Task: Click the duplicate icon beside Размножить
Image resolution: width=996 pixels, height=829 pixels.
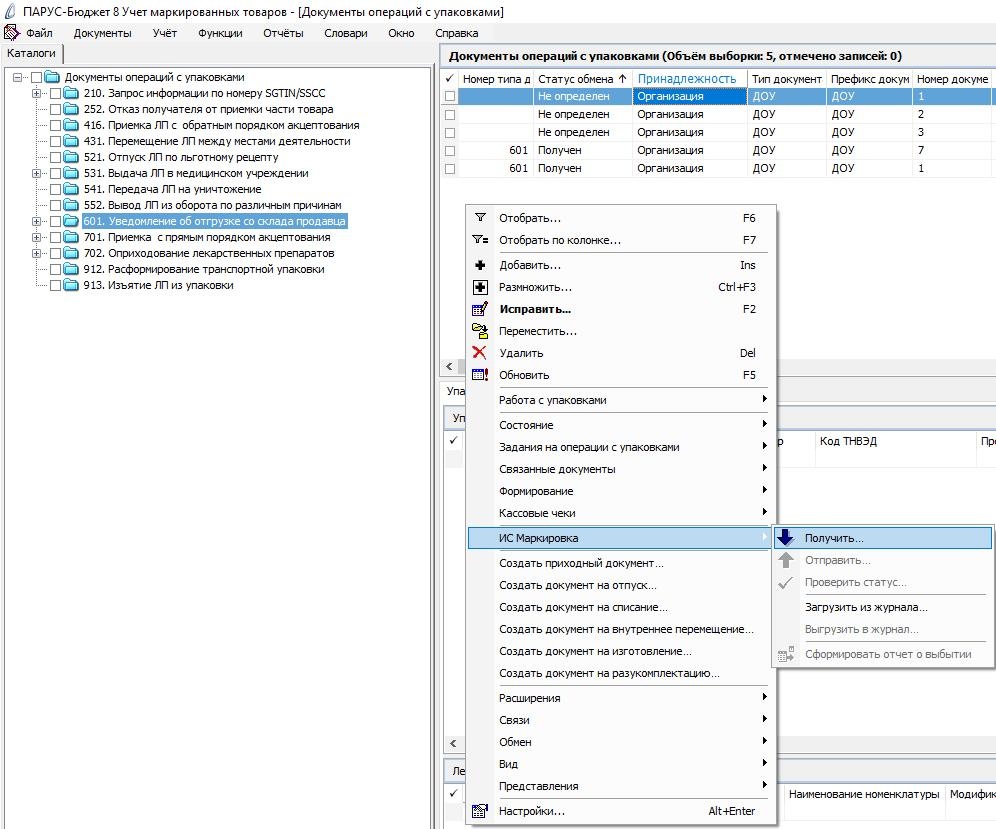Action: coord(480,287)
